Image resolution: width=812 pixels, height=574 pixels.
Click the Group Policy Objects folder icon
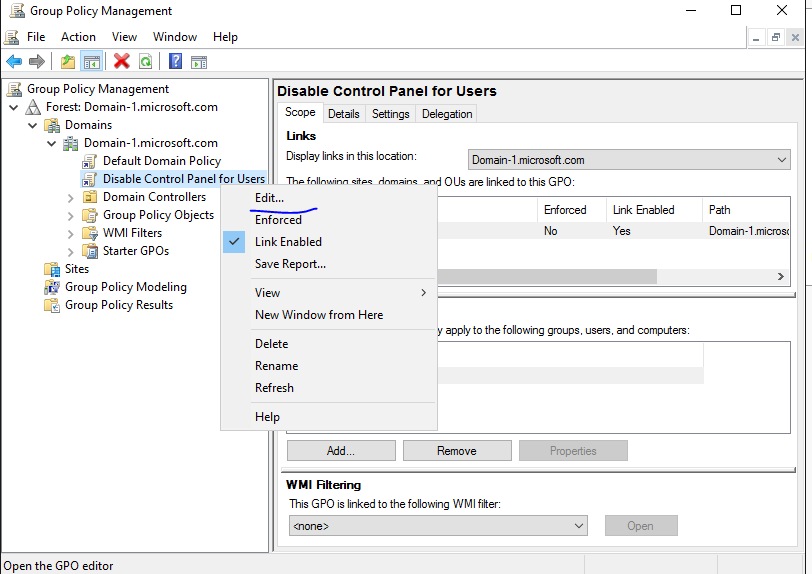[x=90, y=215]
